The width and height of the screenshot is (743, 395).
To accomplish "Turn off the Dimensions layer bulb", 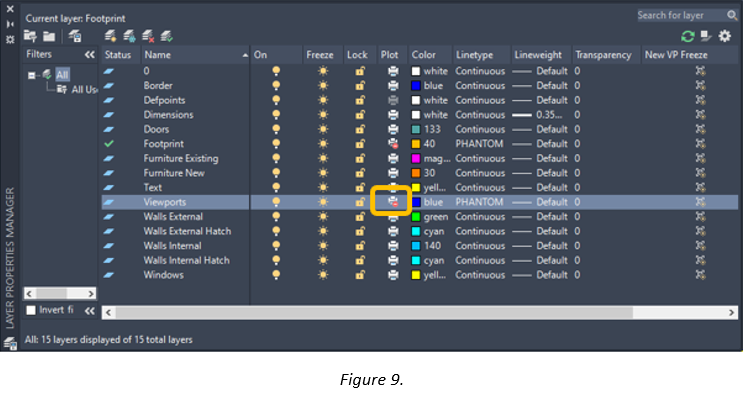I will (276, 115).
